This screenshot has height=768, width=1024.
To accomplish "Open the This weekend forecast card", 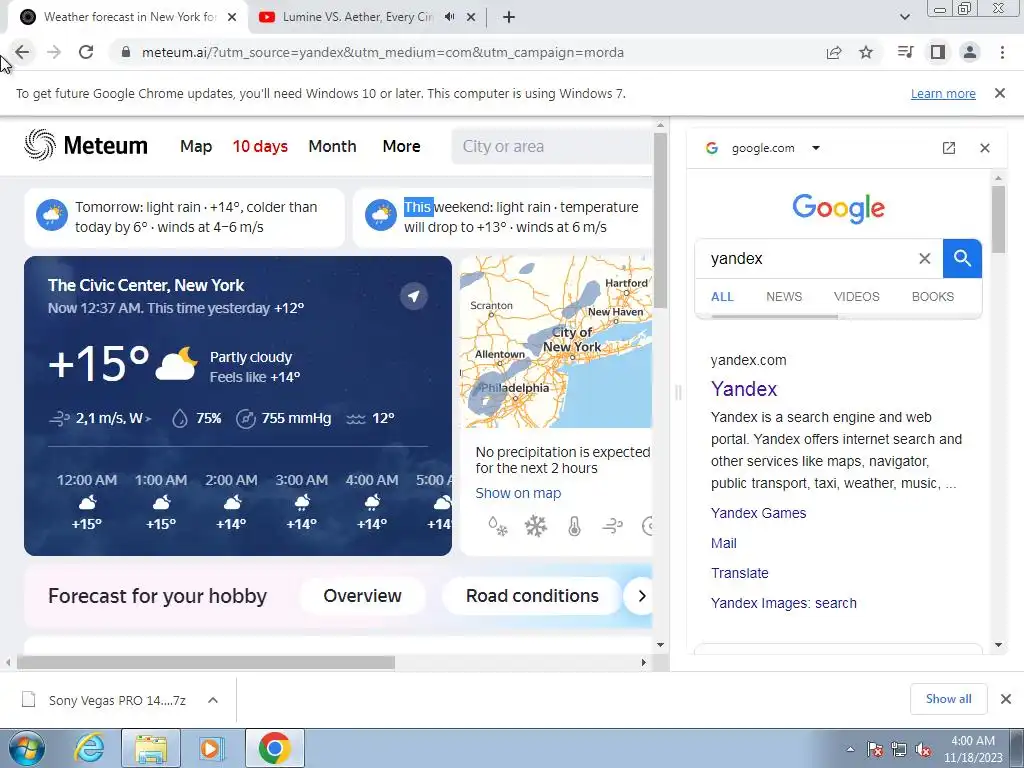I will (x=502, y=217).
